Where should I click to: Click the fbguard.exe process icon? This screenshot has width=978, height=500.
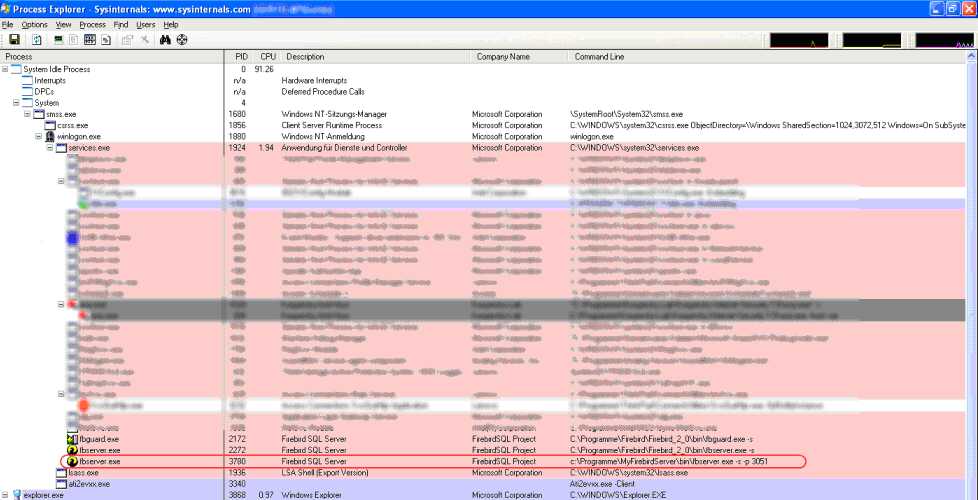72,439
